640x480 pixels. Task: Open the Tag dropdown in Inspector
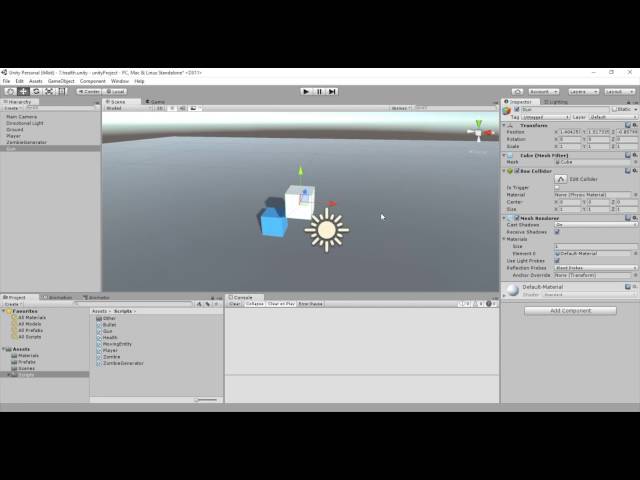(x=545, y=117)
